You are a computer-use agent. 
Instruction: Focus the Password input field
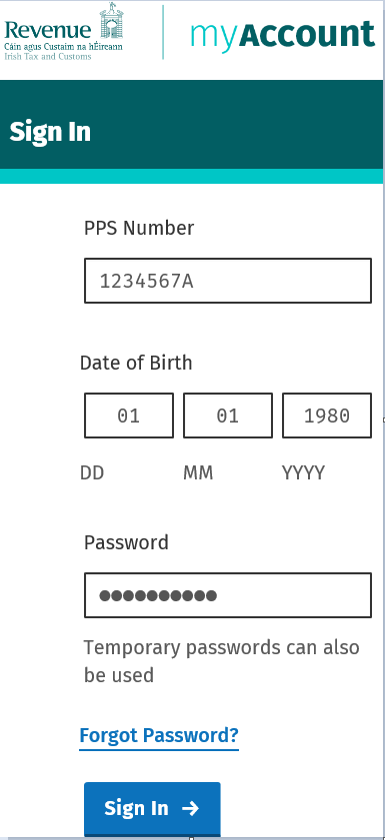(228, 595)
